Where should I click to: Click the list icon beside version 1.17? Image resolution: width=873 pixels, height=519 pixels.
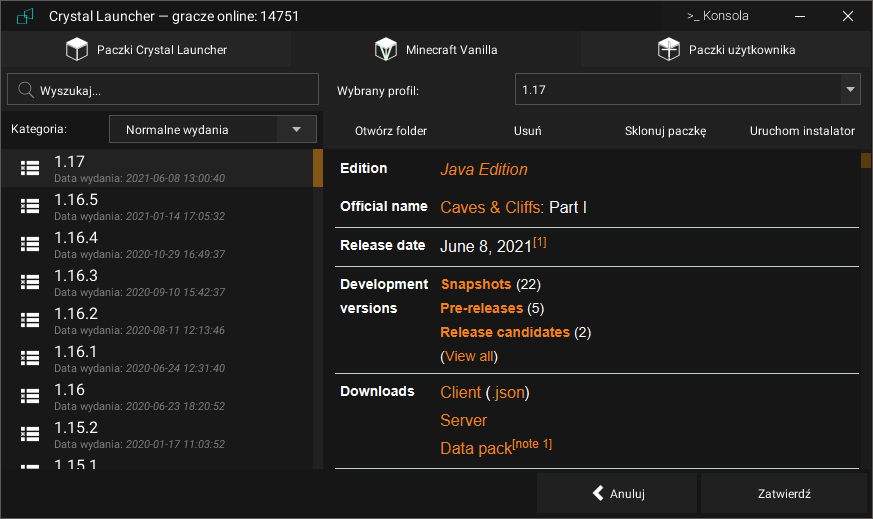[x=30, y=168]
